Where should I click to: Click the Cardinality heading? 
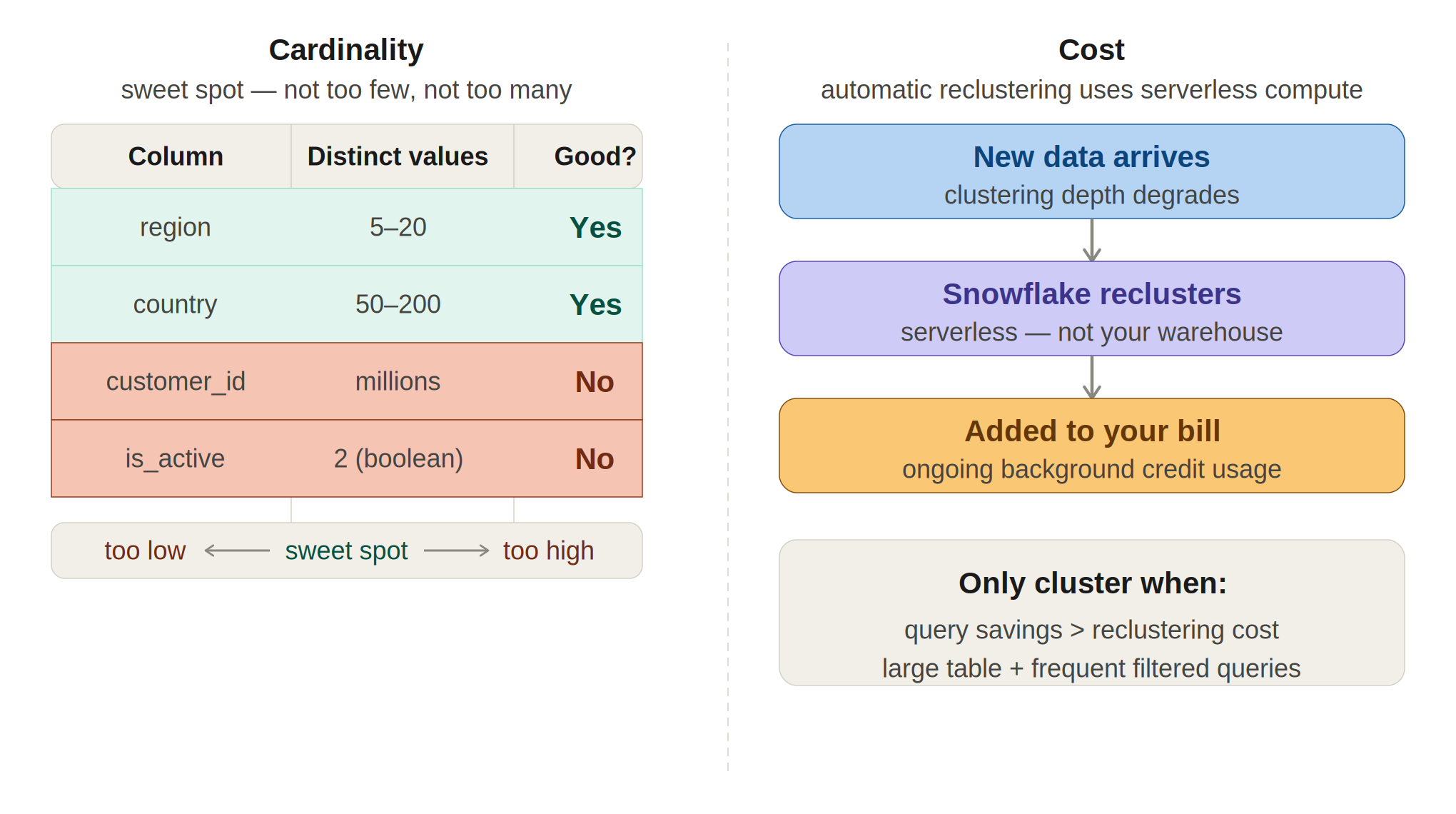click(346, 50)
